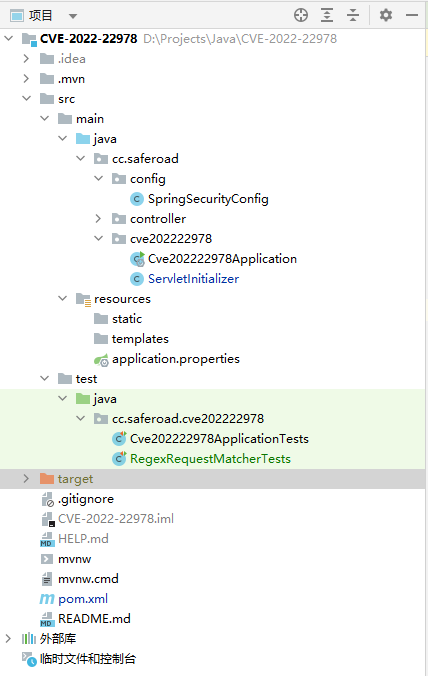Collapse the resources folder
Image resolution: width=428 pixels, height=676 pixels.
coord(62,298)
